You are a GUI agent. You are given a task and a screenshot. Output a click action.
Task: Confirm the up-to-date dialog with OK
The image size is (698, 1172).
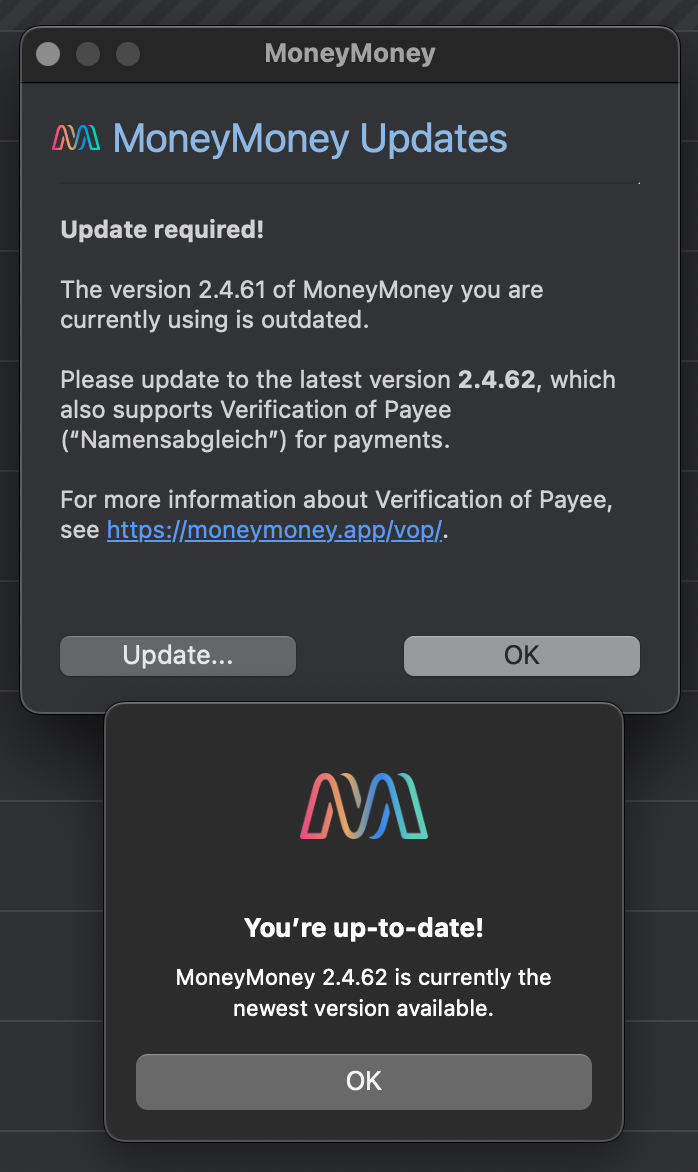(x=364, y=1080)
